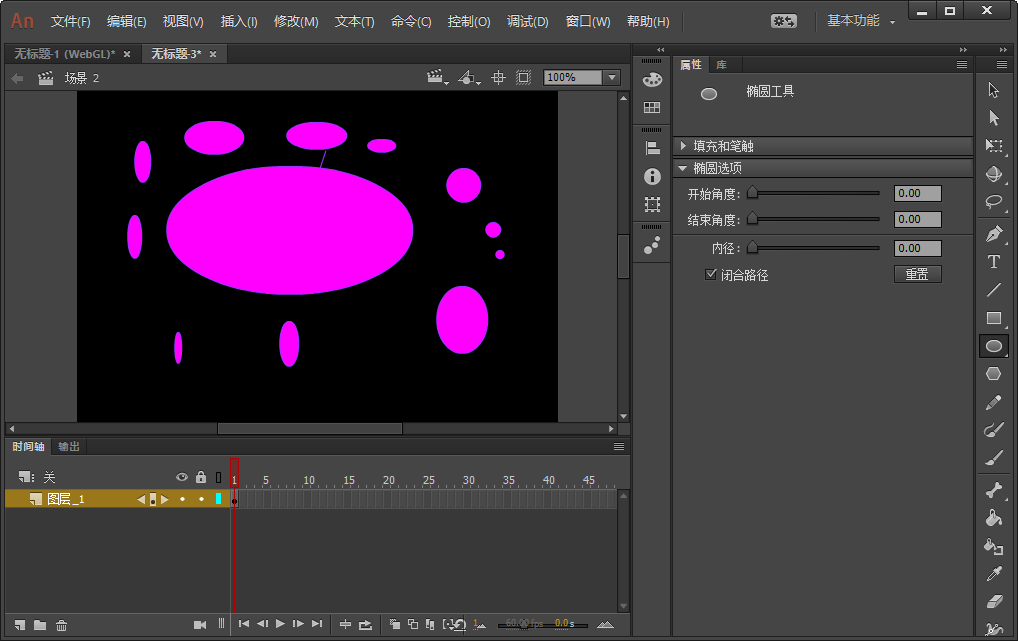Expand the 填充和笔触 section

[x=683, y=145]
